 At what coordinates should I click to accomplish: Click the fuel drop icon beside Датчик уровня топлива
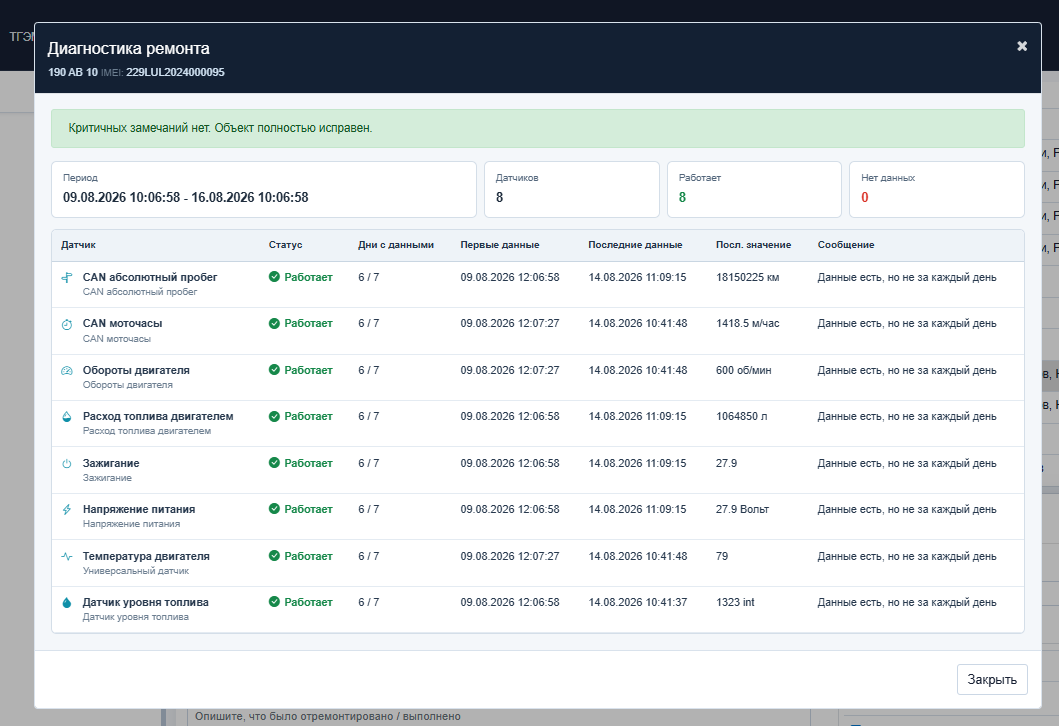pyautogui.click(x=66, y=602)
